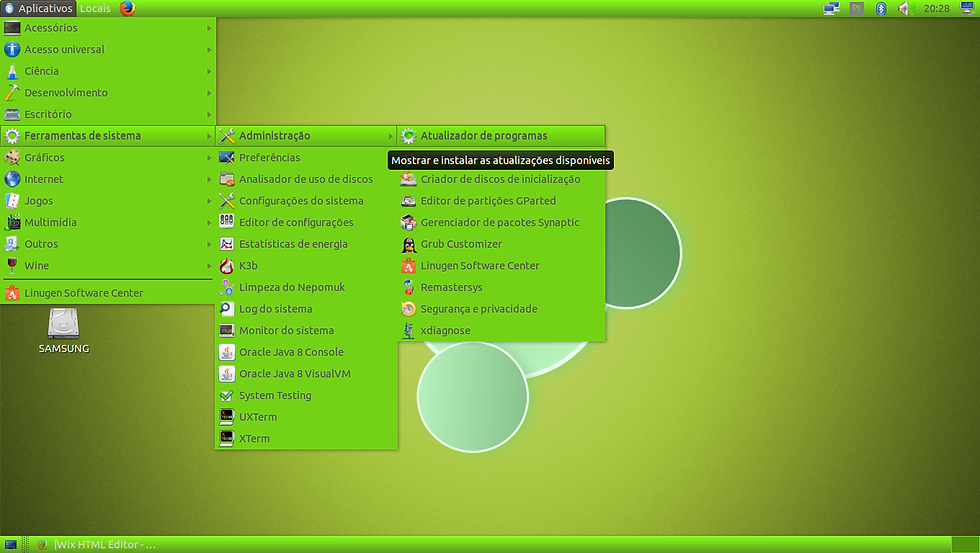Expand the Internet submenu arrow

click(x=209, y=179)
